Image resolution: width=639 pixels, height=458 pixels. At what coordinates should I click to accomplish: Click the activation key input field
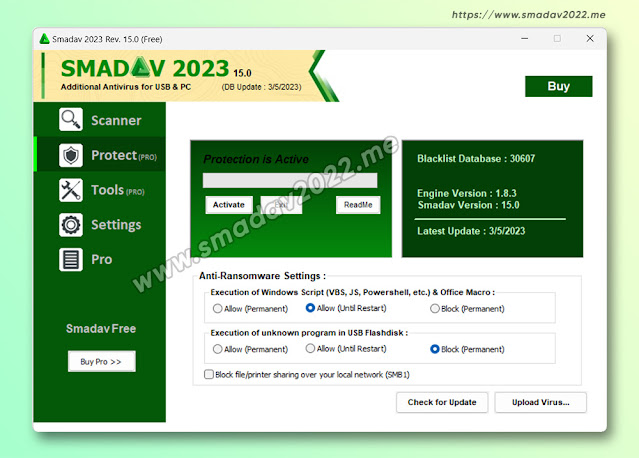tap(290, 181)
